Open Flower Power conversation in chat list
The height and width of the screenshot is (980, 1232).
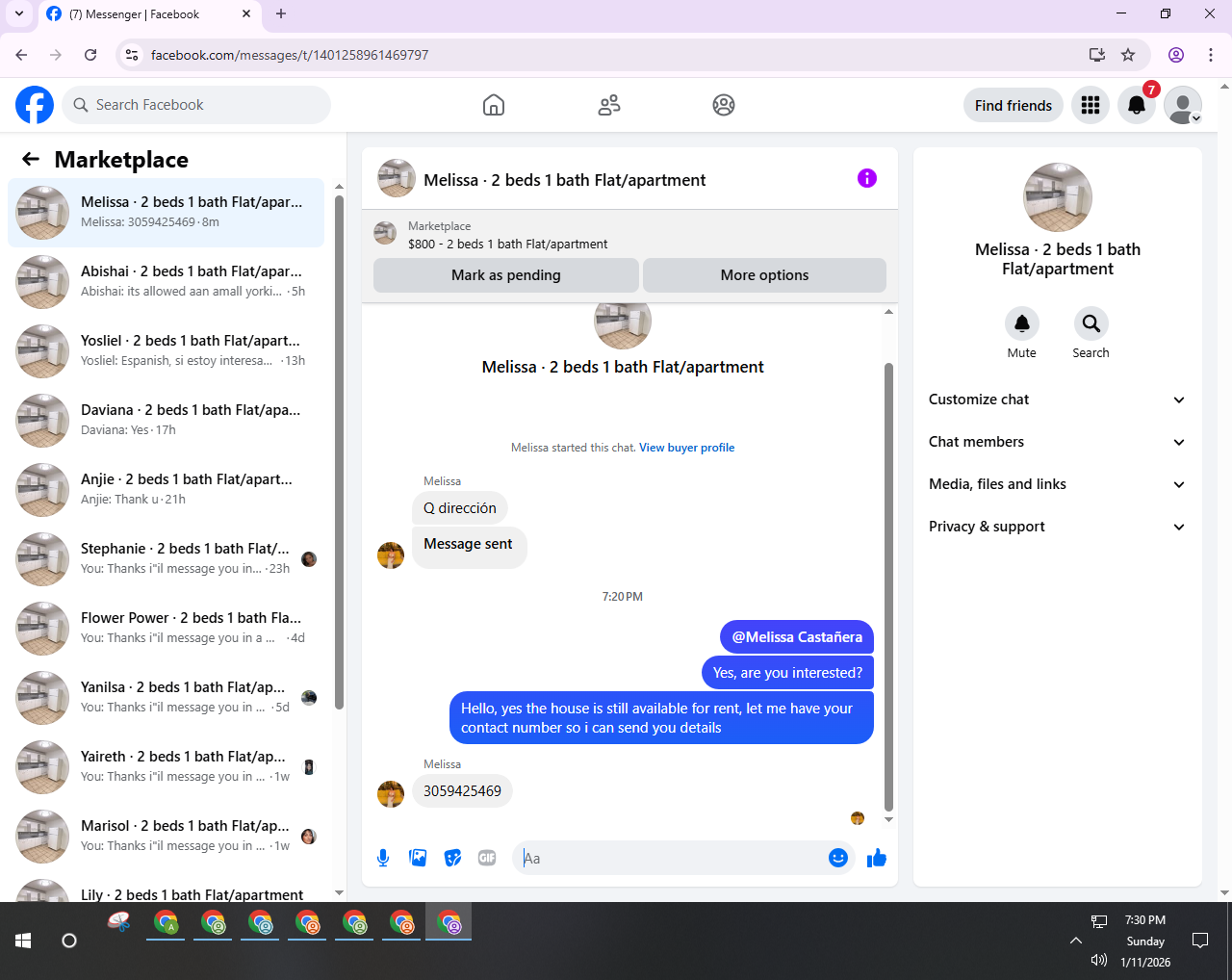[x=166, y=629]
